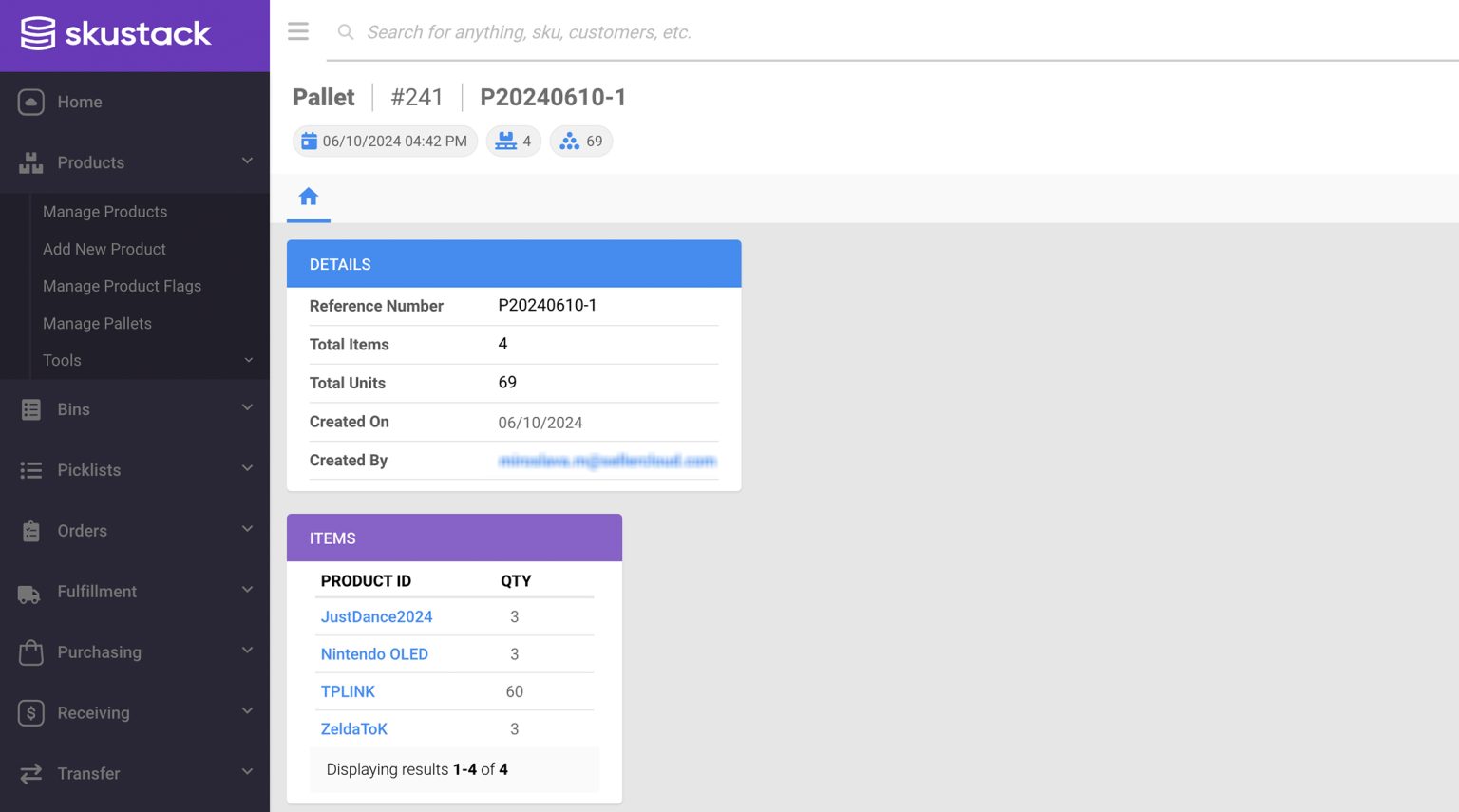Open Add New Product from sidebar
The height and width of the screenshot is (812, 1459).
click(x=104, y=249)
